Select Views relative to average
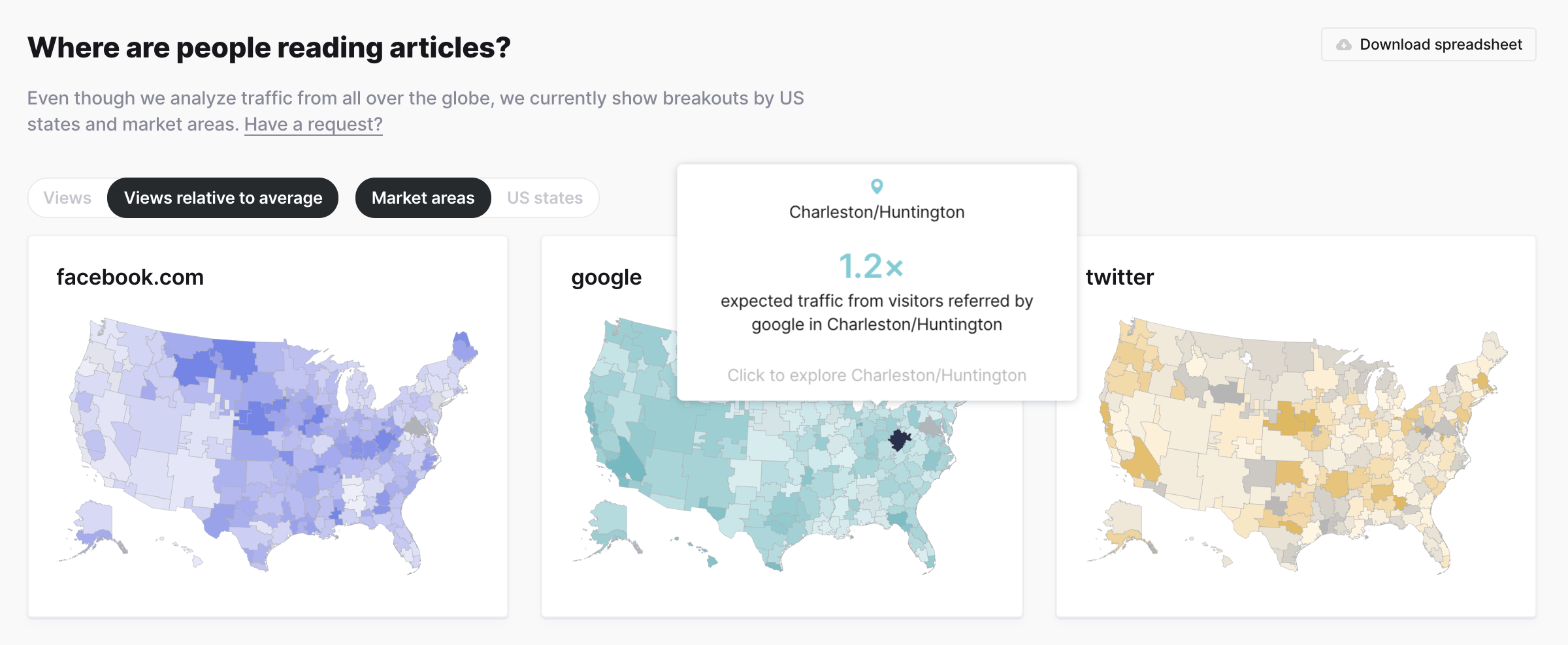1568x645 pixels. point(223,197)
